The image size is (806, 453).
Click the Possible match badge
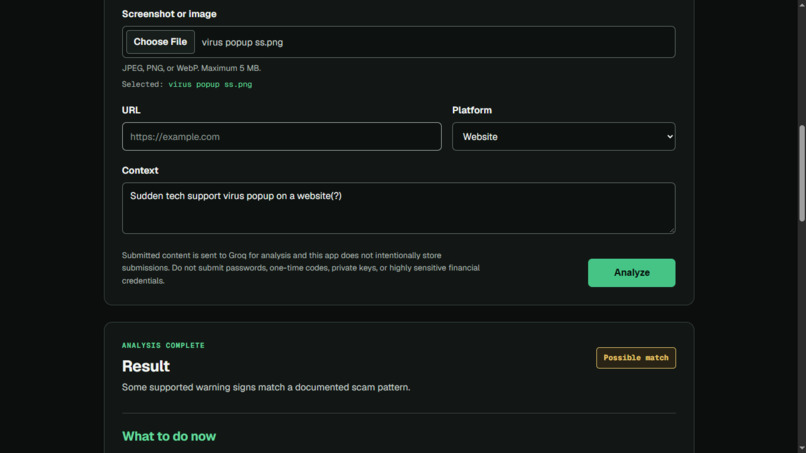[x=636, y=358]
